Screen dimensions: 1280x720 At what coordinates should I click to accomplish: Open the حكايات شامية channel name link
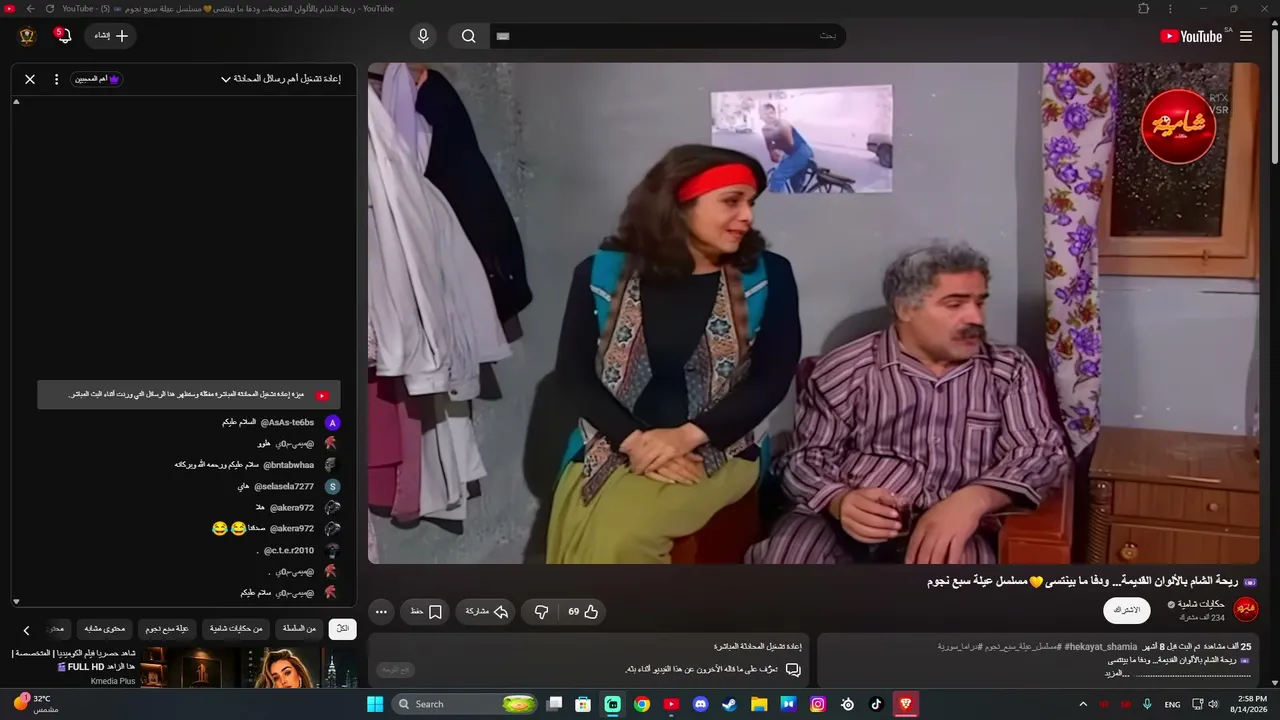click(1201, 604)
